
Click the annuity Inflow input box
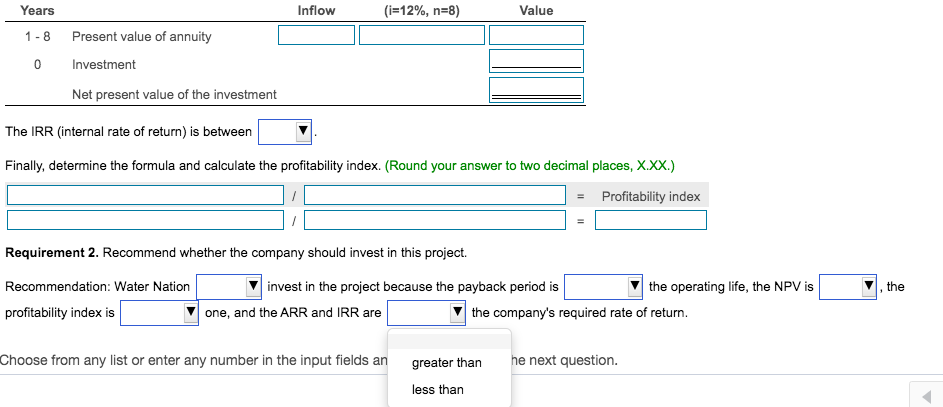[316, 35]
